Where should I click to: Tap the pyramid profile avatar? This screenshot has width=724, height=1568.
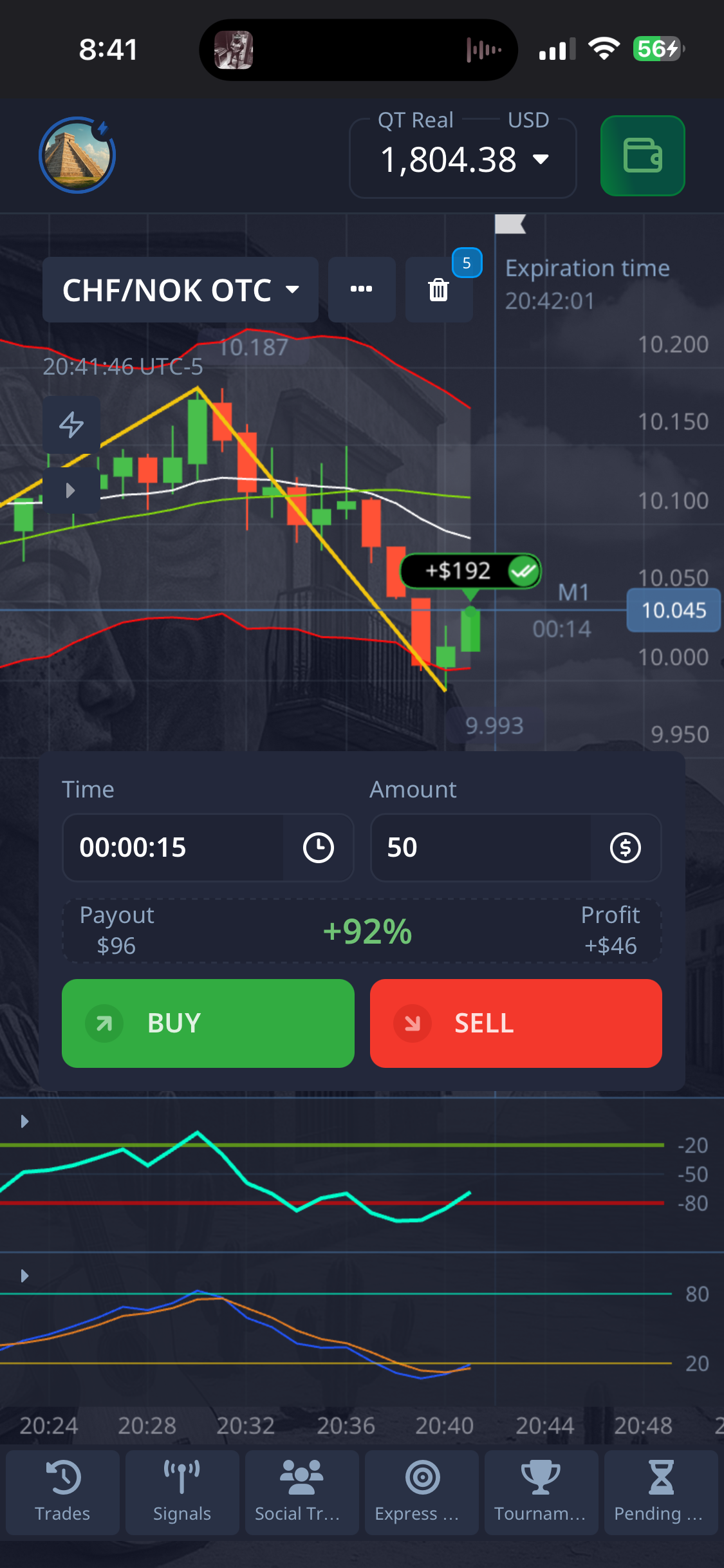click(x=77, y=156)
